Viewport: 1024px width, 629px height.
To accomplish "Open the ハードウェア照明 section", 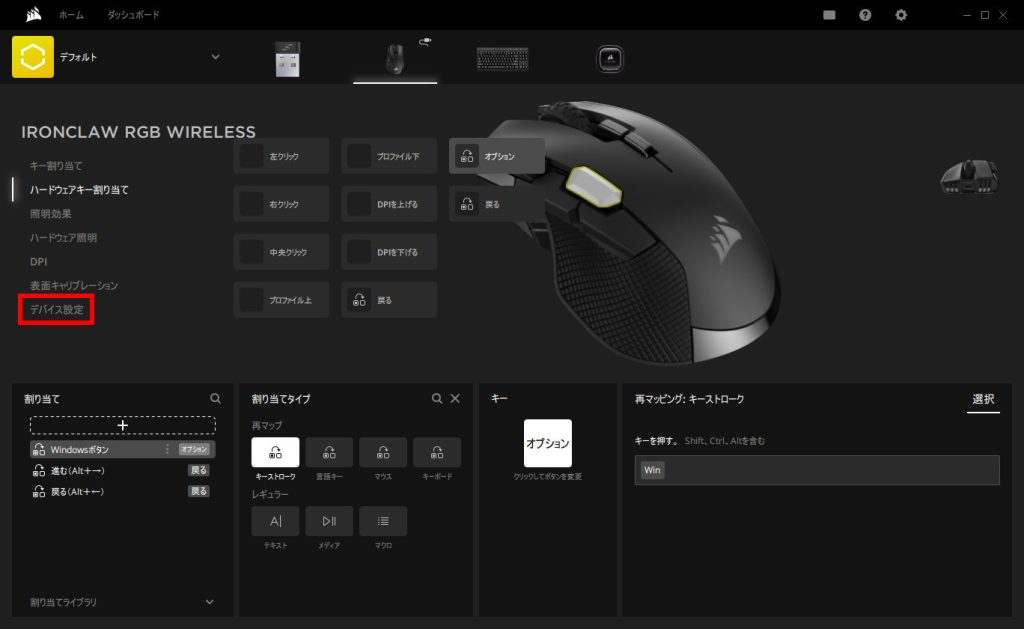I will click(63, 238).
